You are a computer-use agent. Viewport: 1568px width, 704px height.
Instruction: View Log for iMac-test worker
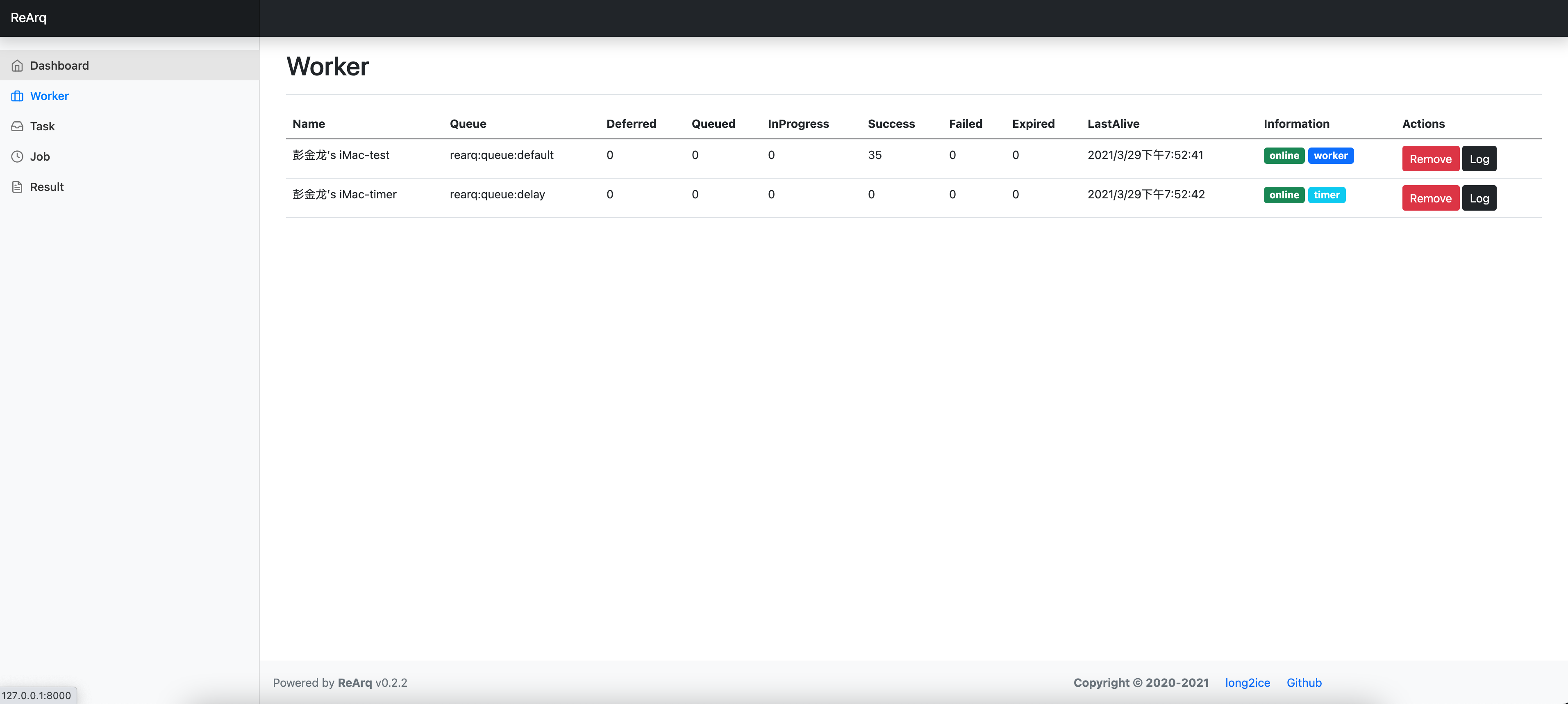pyautogui.click(x=1479, y=159)
